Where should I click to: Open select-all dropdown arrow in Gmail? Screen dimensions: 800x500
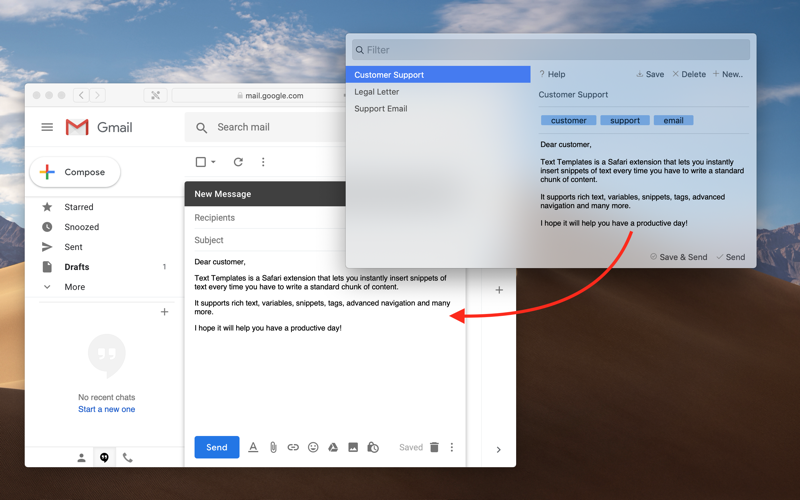point(213,162)
